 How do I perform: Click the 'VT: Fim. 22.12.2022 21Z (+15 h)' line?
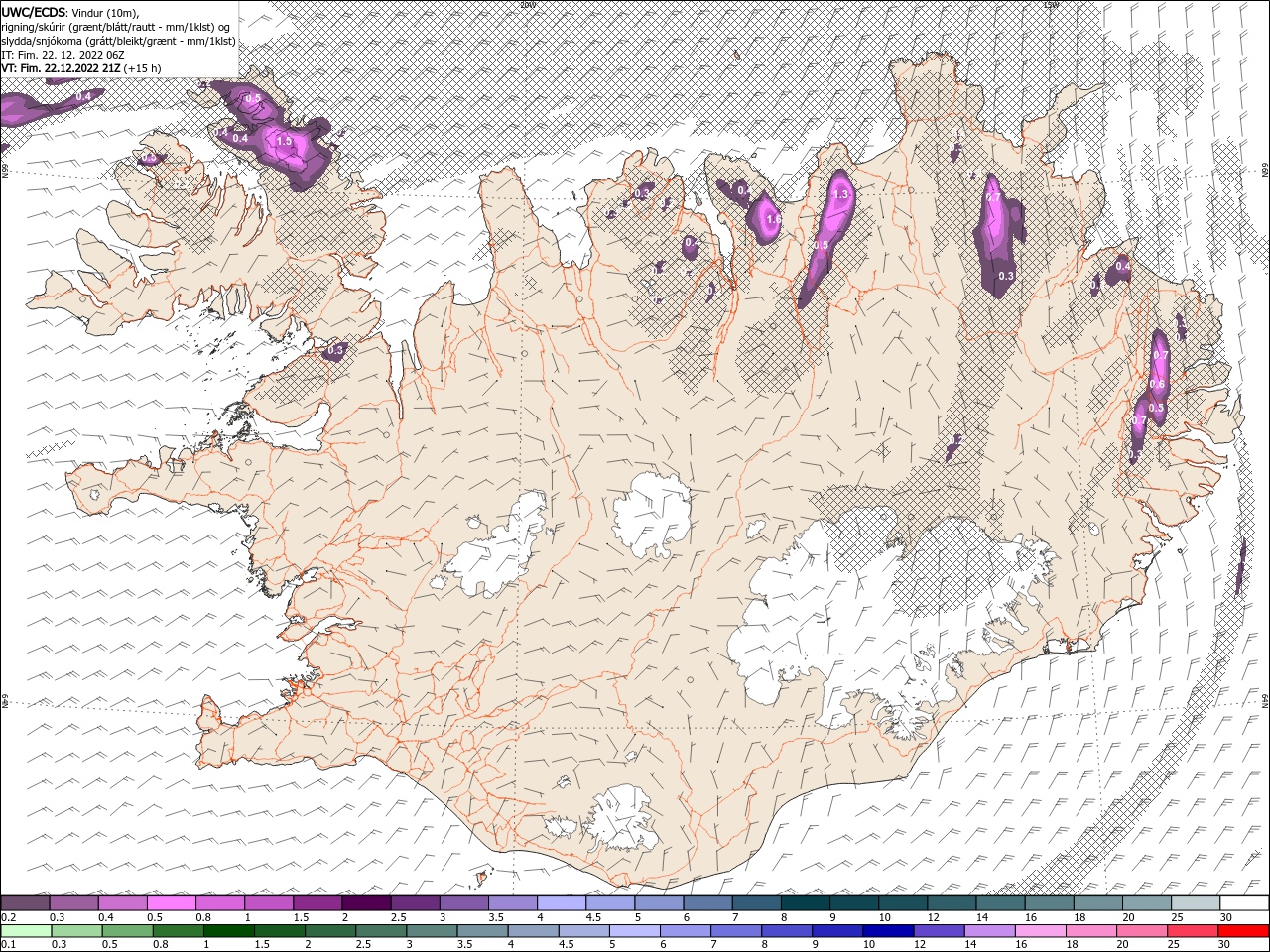(x=81, y=68)
